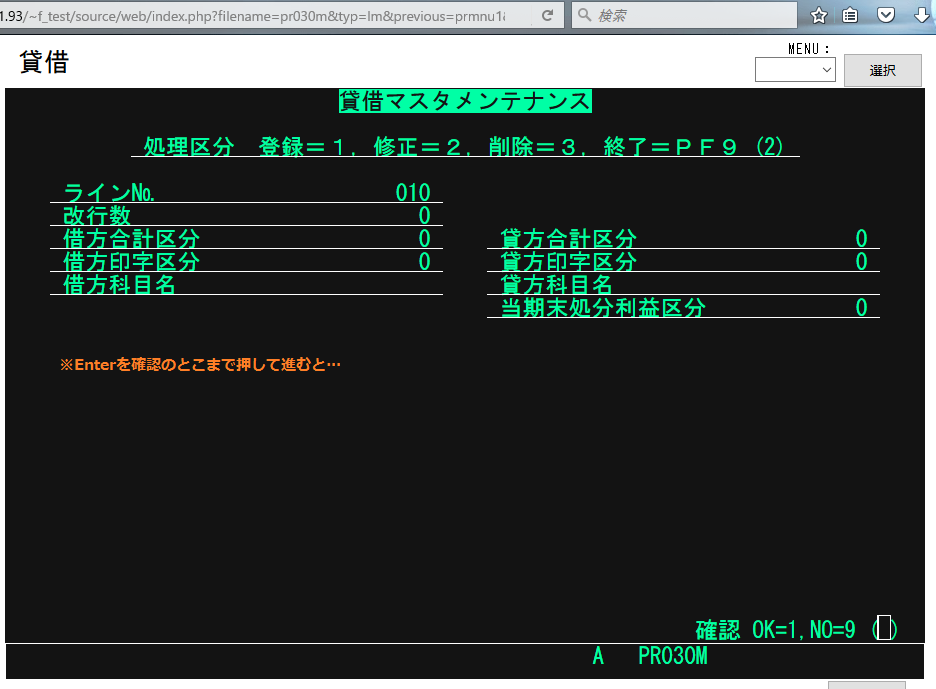The image size is (936, 689).
Task: Focus the 検索 search field
Action: click(690, 15)
